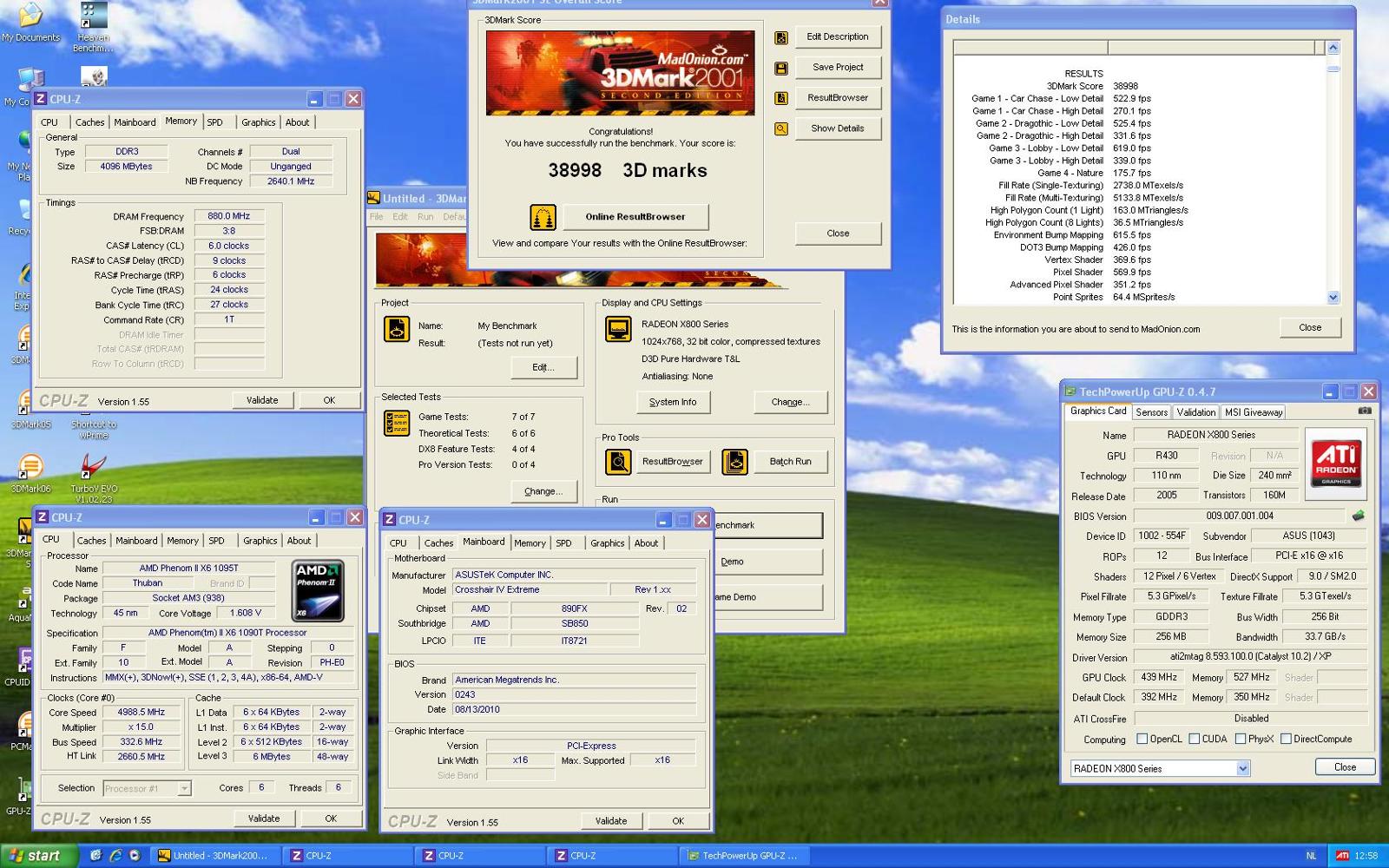Open SPD tab in the CPU-Z Memory window

(215, 122)
